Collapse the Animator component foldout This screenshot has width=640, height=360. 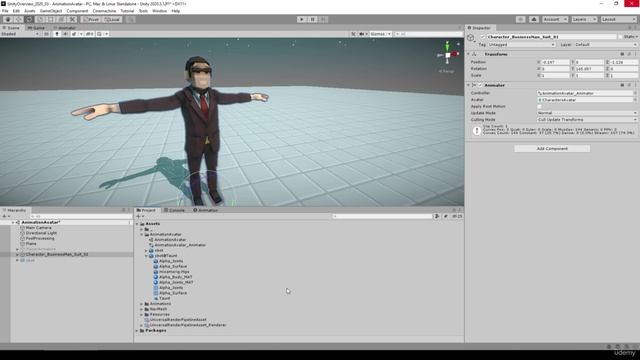pos(468,85)
